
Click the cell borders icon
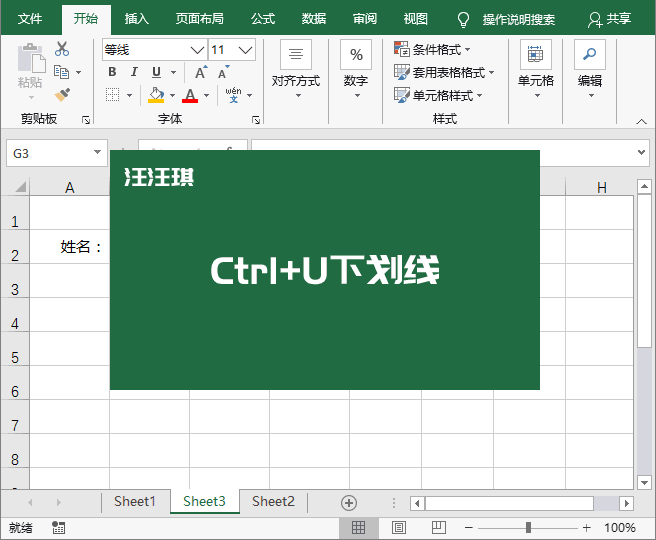tap(112, 95)
